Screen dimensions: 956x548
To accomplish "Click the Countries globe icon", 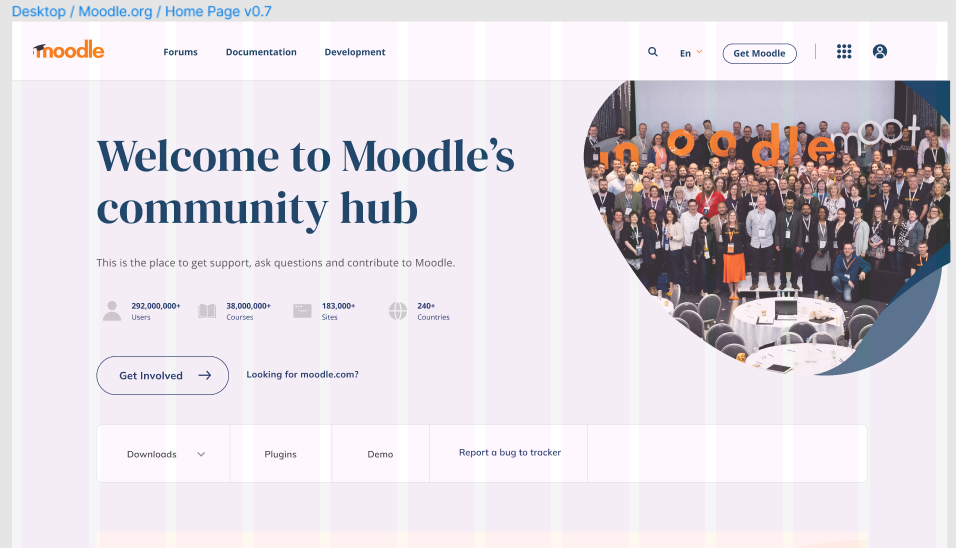I will click(398, 311).
